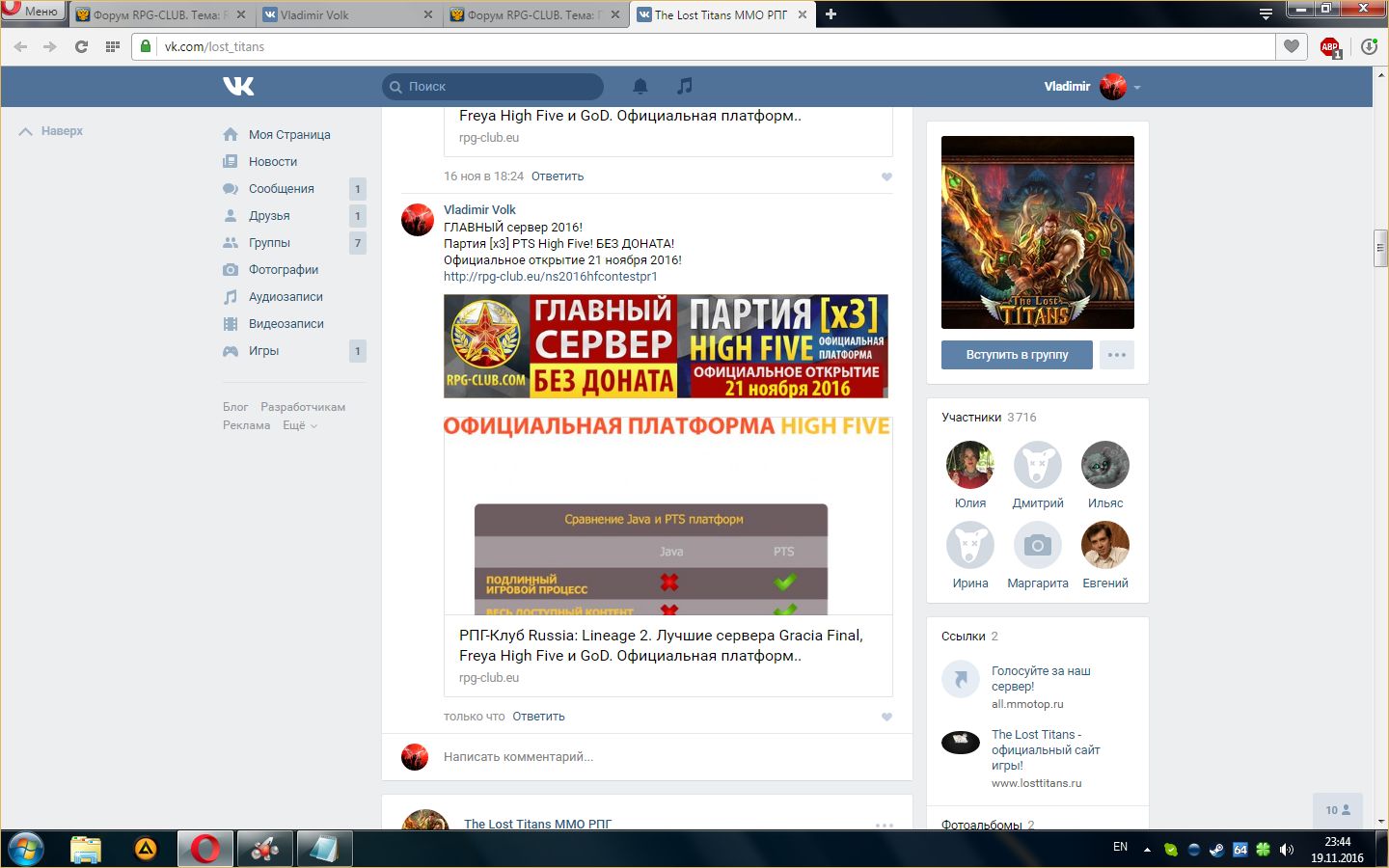Open member Ильяс's avatar

coord(1105,465)
